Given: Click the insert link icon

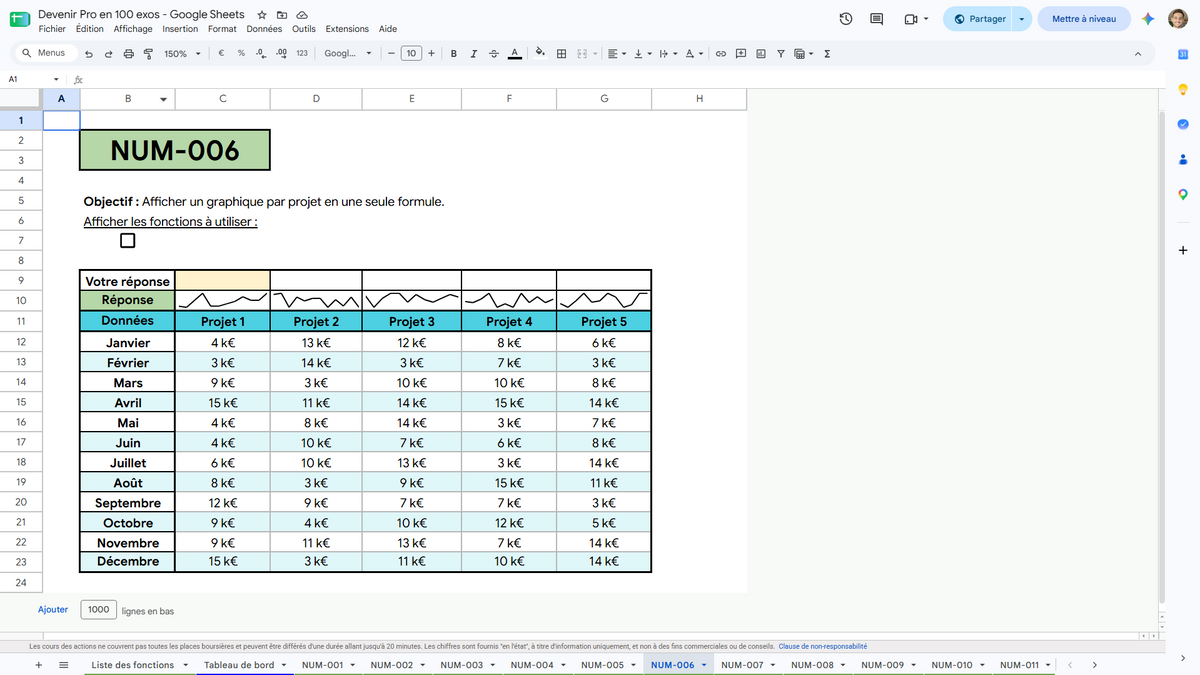Looking at the screenshot, I should point(720,54).
